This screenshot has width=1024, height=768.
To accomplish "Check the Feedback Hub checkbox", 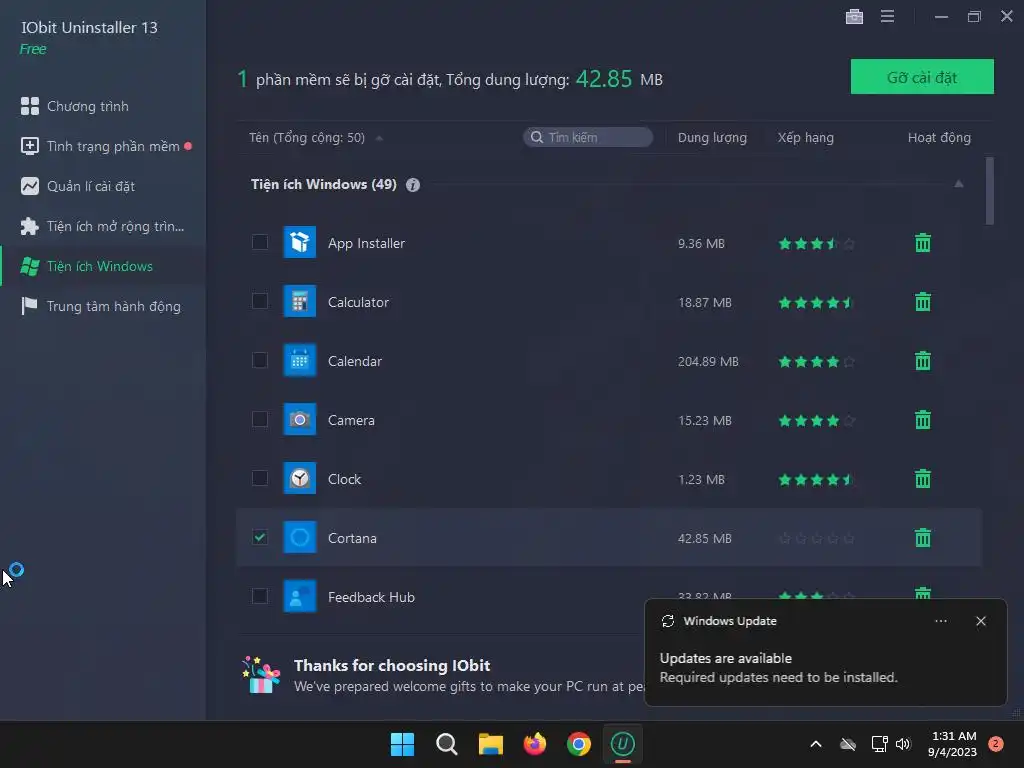I will point(260,596).
